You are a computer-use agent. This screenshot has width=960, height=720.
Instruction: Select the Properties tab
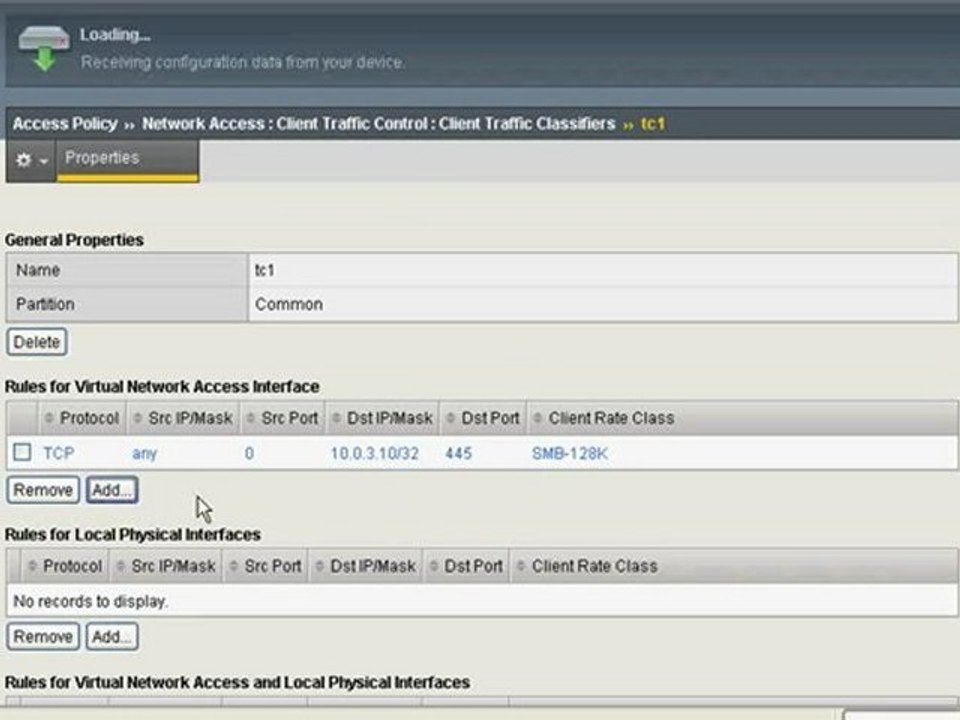(x=127, y=159)
